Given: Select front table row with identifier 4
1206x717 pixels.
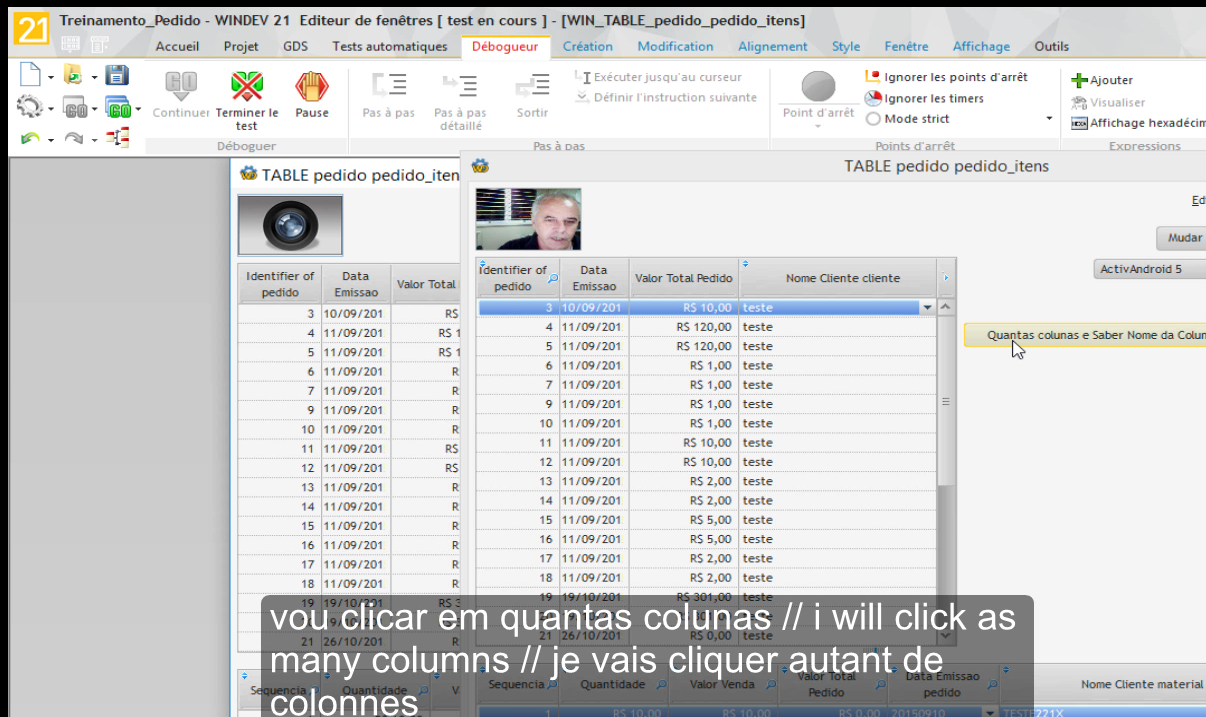Looking at the screenshot, I should click(x=707, y=327).
